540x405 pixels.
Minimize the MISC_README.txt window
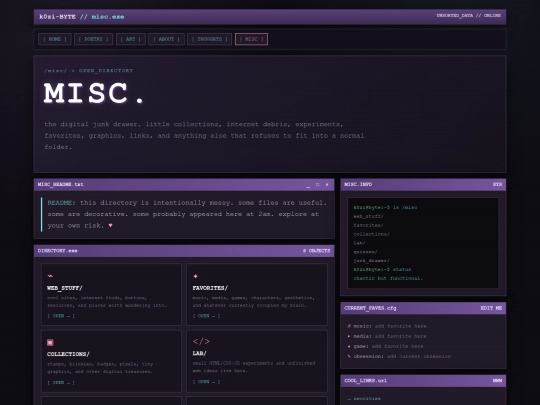pyautogui.click(x=308, y=185)
